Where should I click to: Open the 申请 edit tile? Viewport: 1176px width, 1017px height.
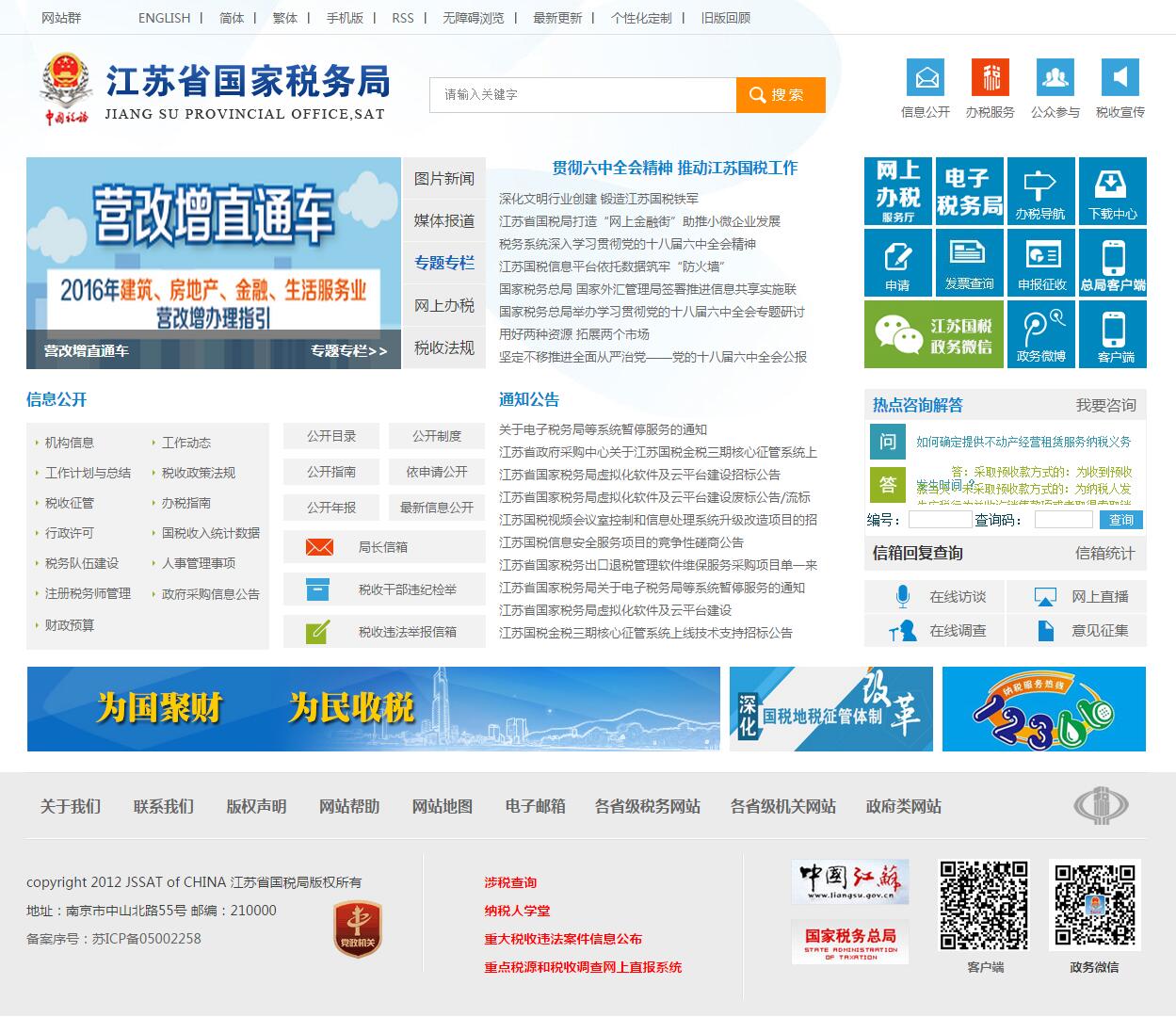[x=898, y=263]
